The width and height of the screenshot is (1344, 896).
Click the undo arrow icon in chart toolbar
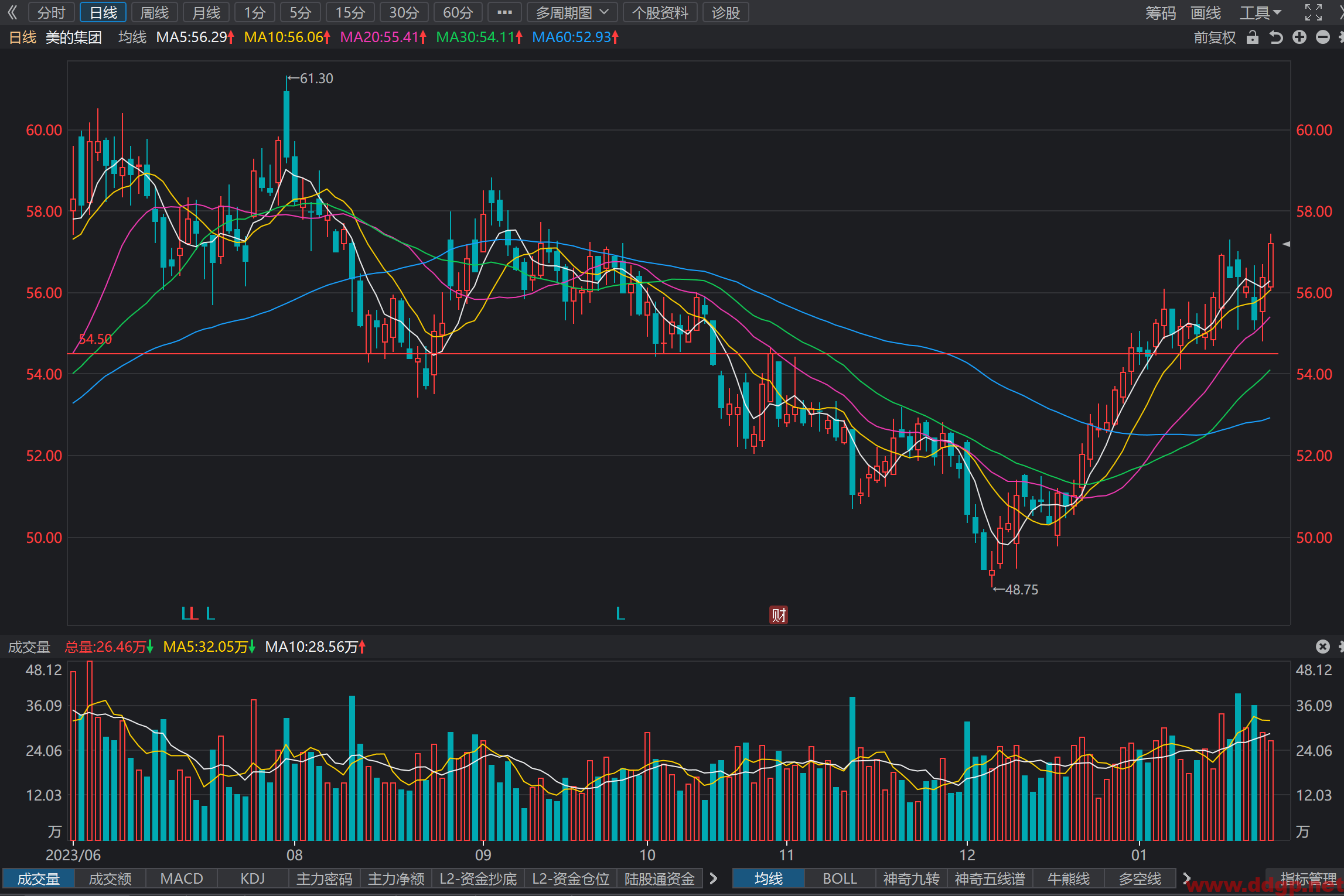[x=1275, y=37]
